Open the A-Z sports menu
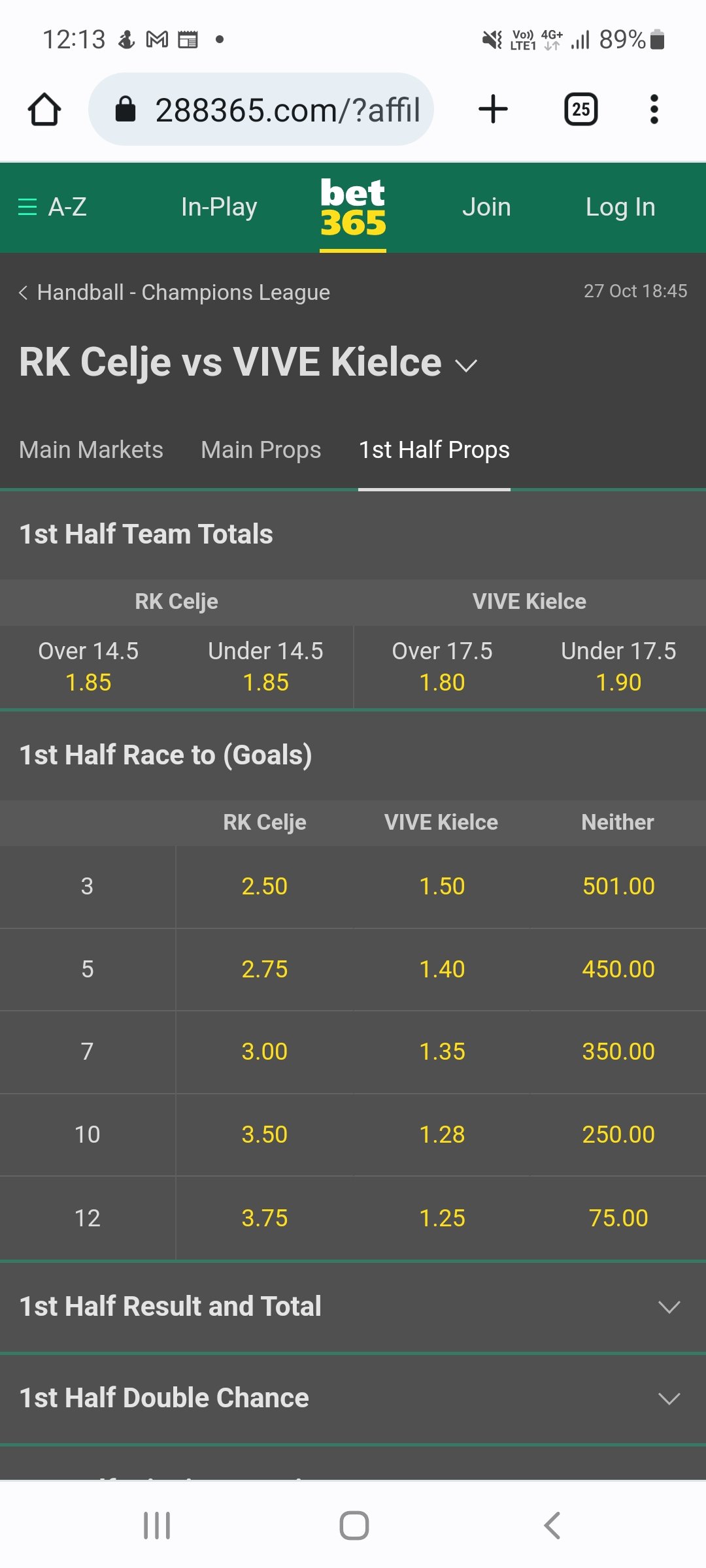 (x=52, y=207)
